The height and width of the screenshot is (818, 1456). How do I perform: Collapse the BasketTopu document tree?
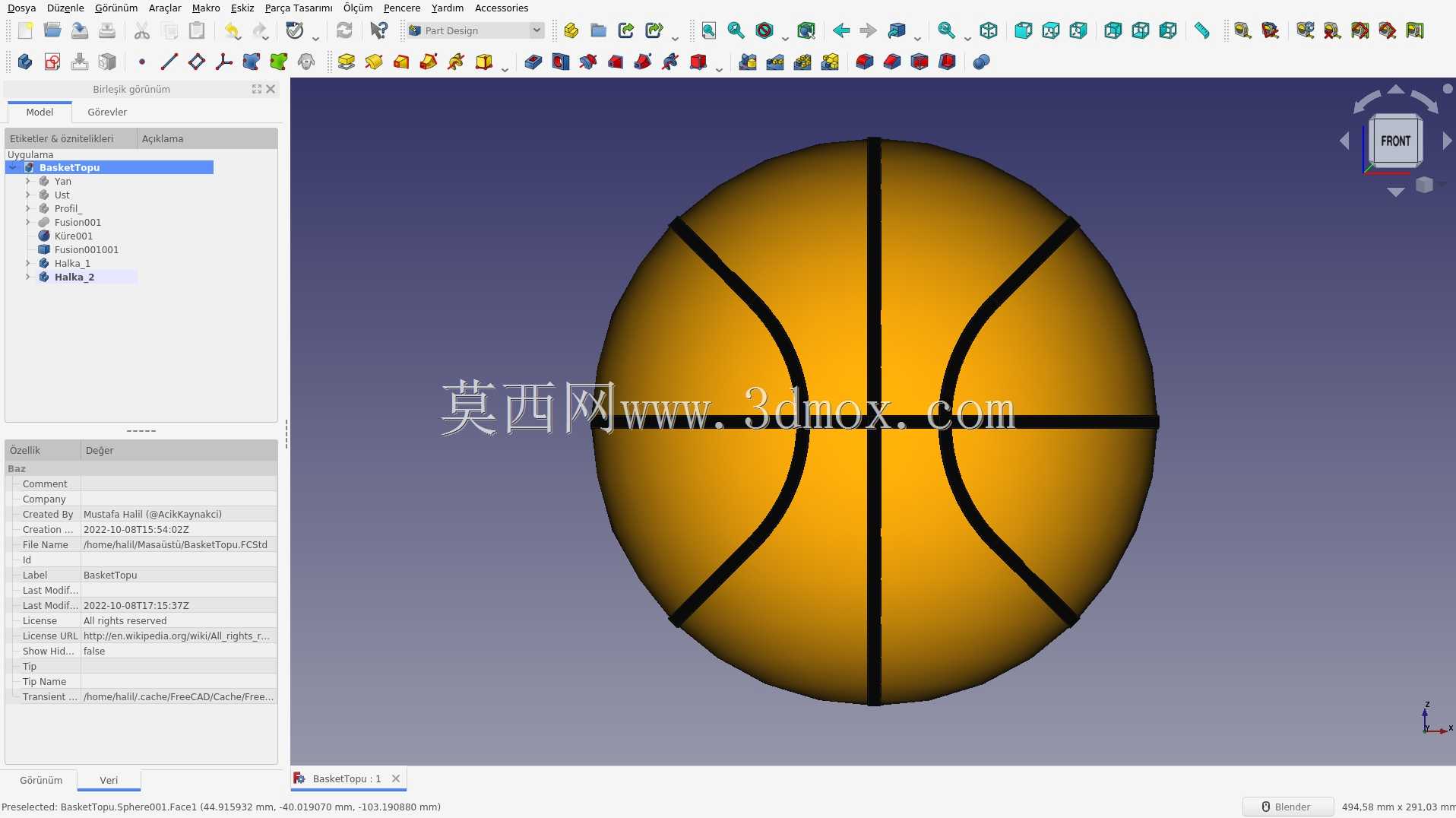click(x=13, y=167)
